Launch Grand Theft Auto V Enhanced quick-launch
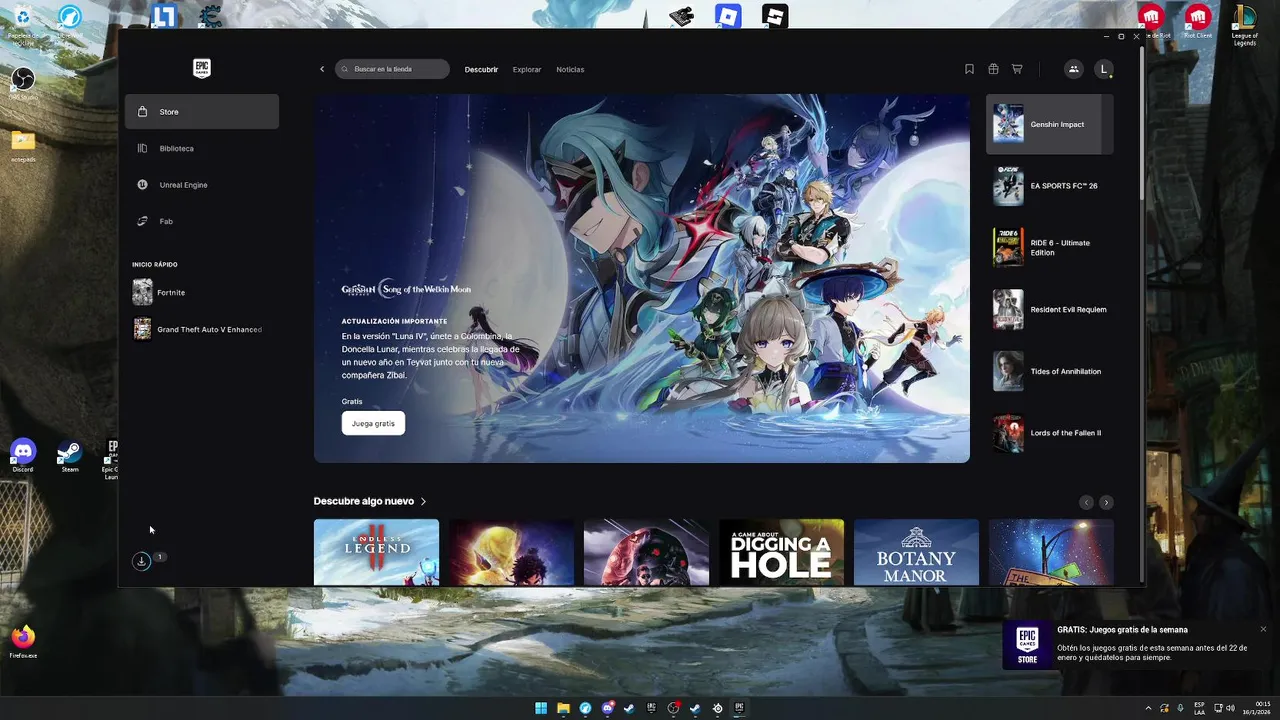The image size is (1280, 720). (x=202, y=329)
